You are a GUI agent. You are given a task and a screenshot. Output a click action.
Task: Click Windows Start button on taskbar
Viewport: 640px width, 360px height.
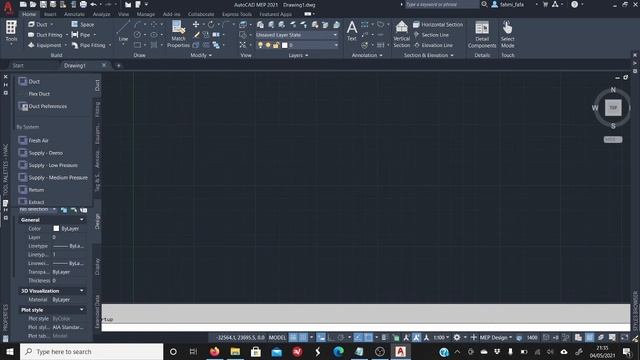point(9,351)
